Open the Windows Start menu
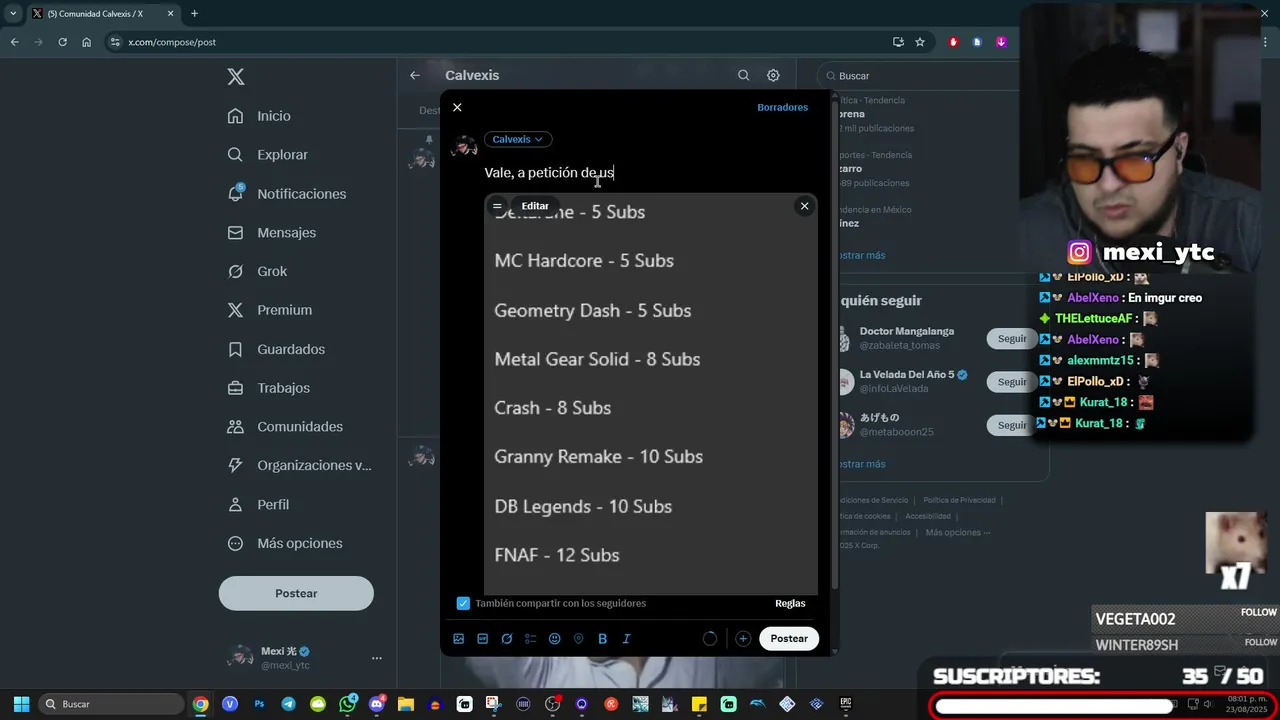This screenshot has width=1280, height=720. point(21,704)
